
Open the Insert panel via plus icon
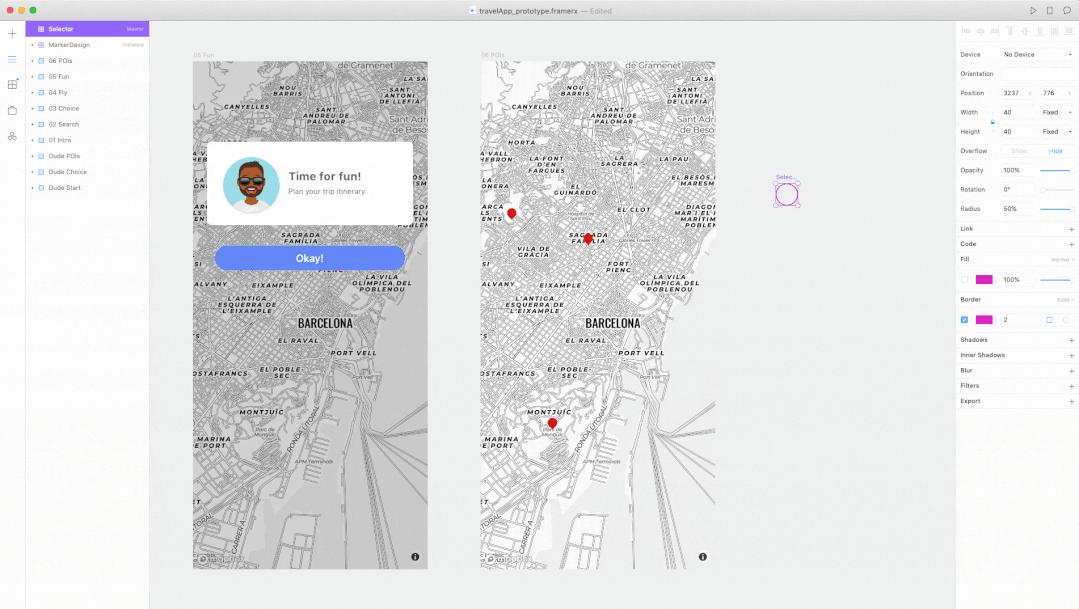pyautogui.click(x=11, y=33)
